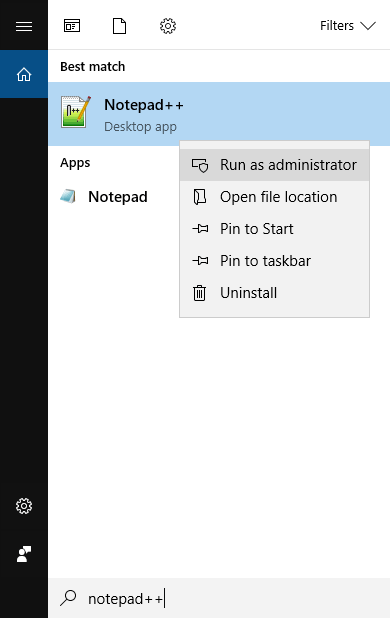Expand the Filters dropdown
390x618 pixels.
pyautogui.click(x=347, y=26)
